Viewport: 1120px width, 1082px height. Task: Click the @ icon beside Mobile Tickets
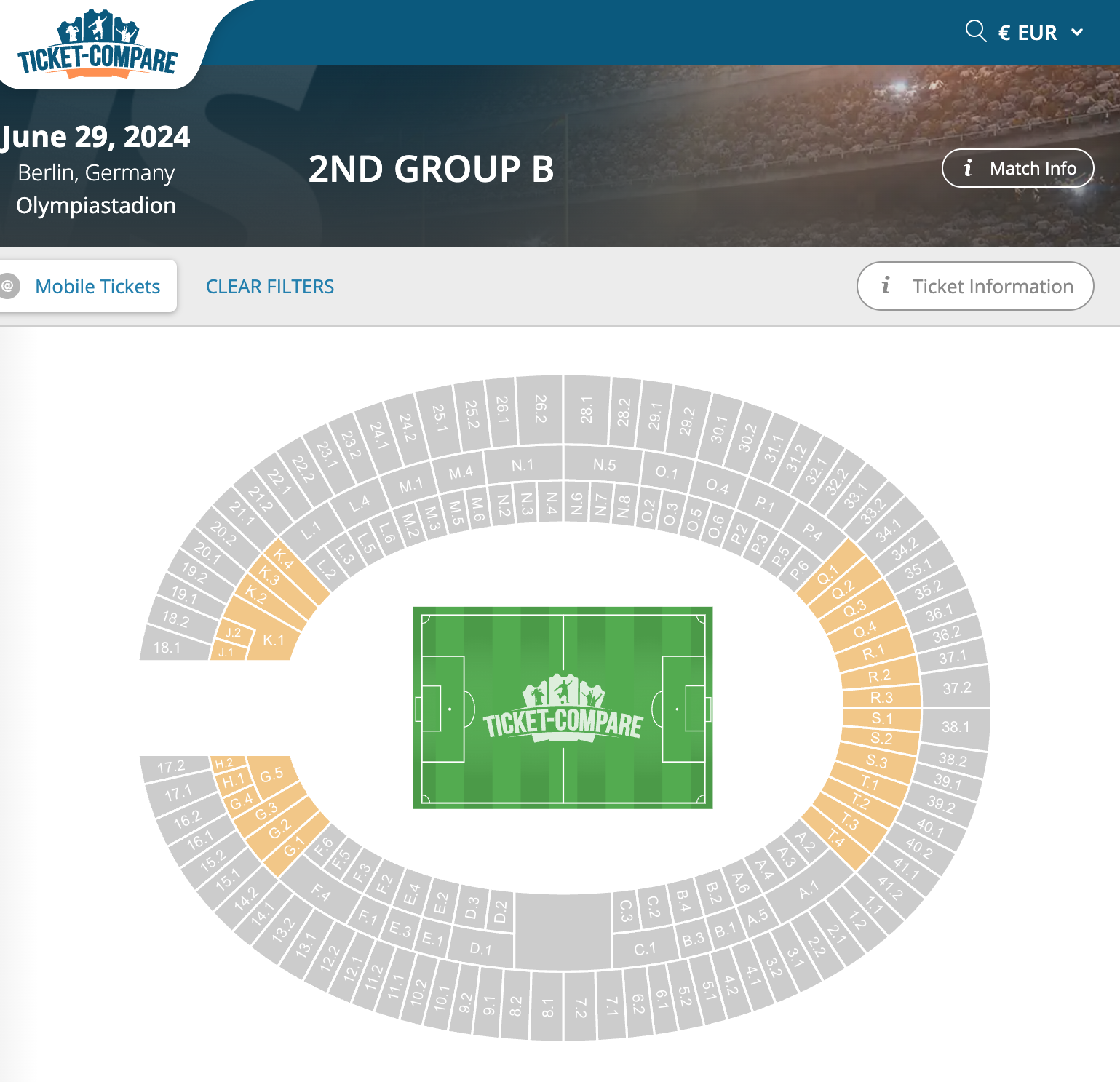(x=8, y=286)
